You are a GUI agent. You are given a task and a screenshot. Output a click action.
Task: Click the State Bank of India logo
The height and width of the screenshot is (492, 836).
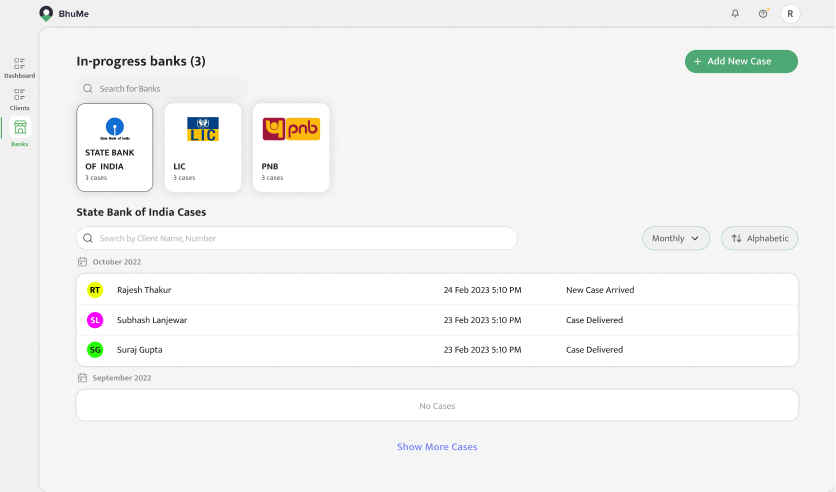[115, 128]
